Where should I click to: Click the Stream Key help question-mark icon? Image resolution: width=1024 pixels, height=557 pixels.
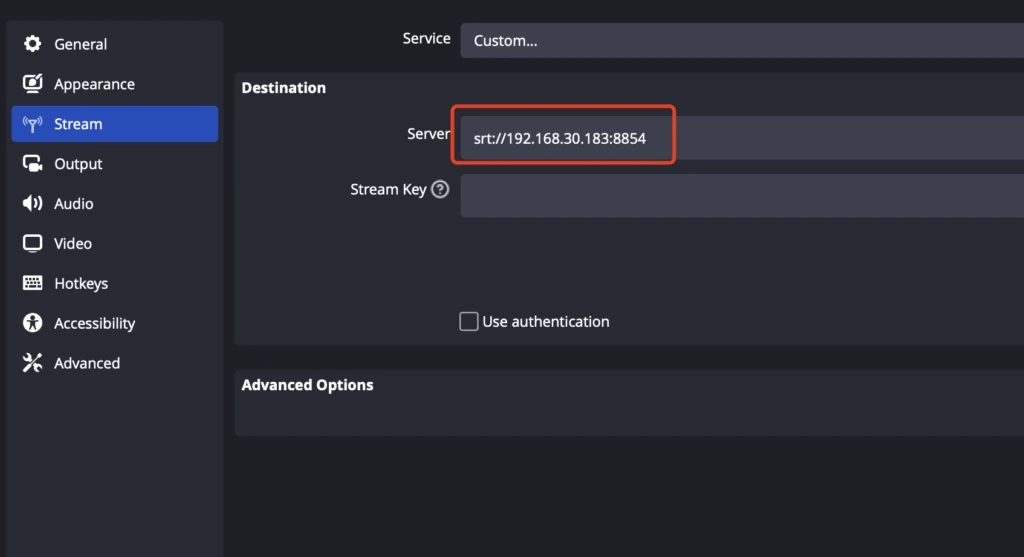click(440, 189)
